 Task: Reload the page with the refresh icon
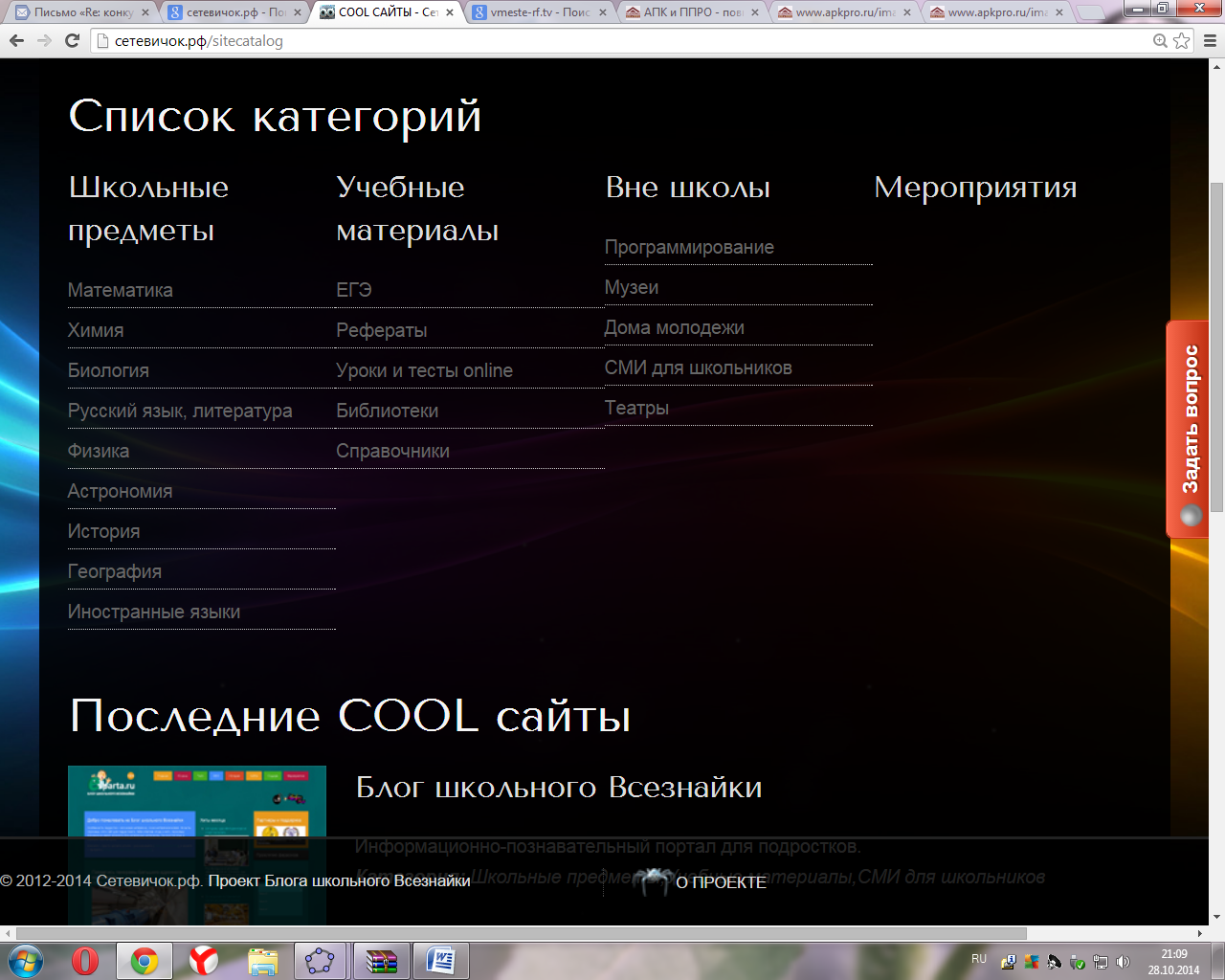(72, 40)
